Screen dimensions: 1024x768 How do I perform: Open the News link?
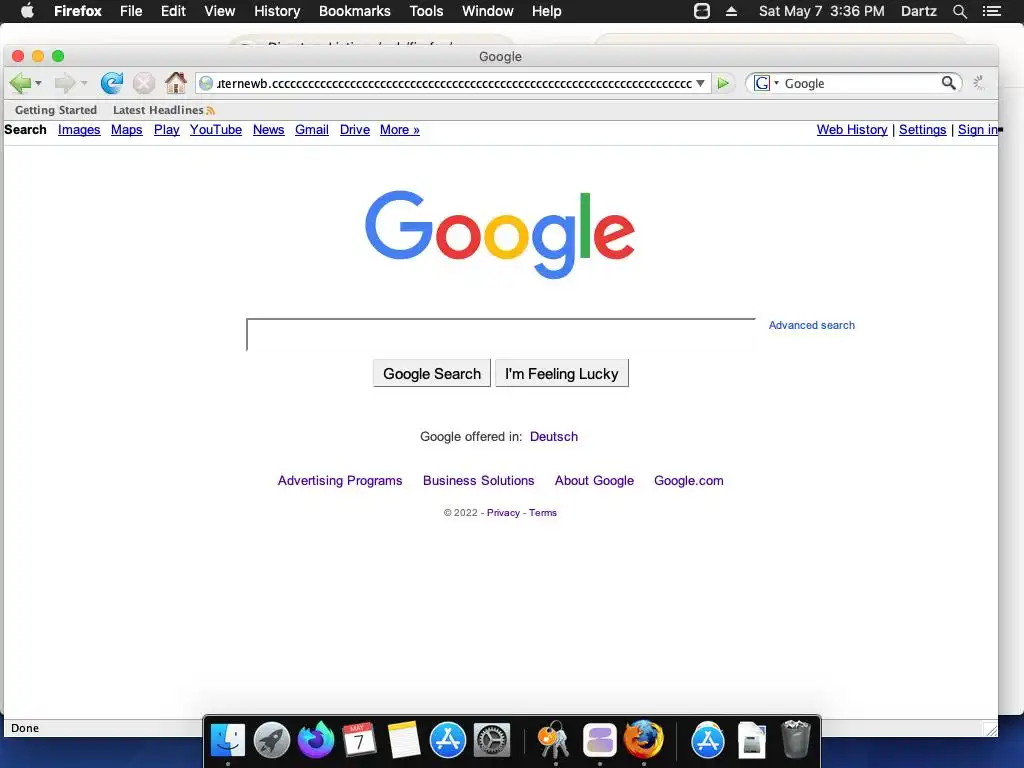[268, 129]
